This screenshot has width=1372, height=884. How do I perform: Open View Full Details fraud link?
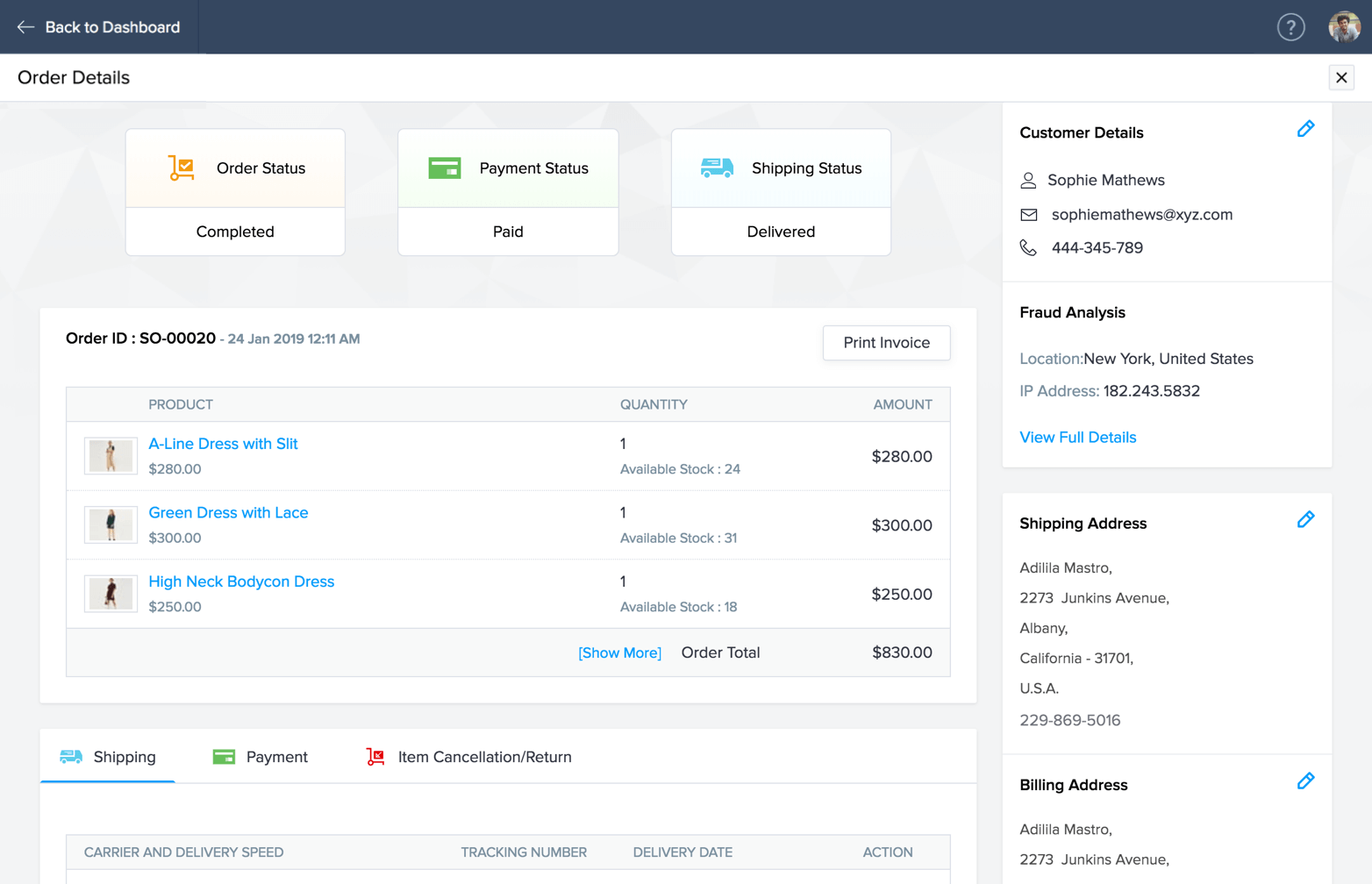coord(1077,438)
